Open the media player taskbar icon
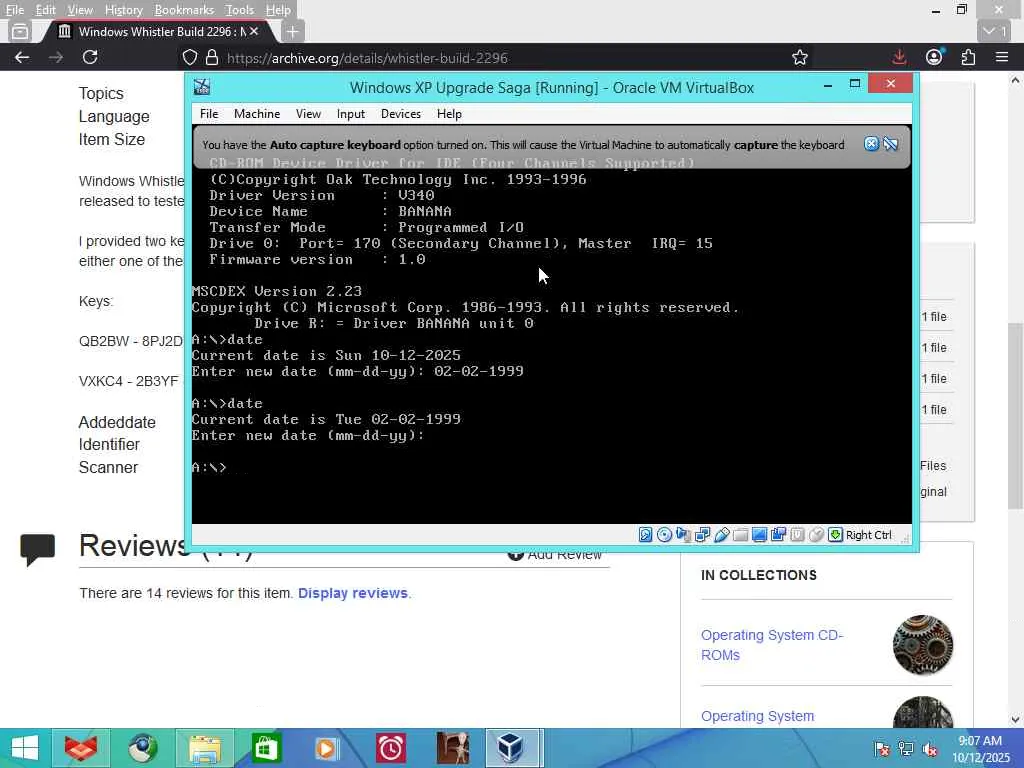Screen dimensions: 1024x768 [x=327, y=748]
